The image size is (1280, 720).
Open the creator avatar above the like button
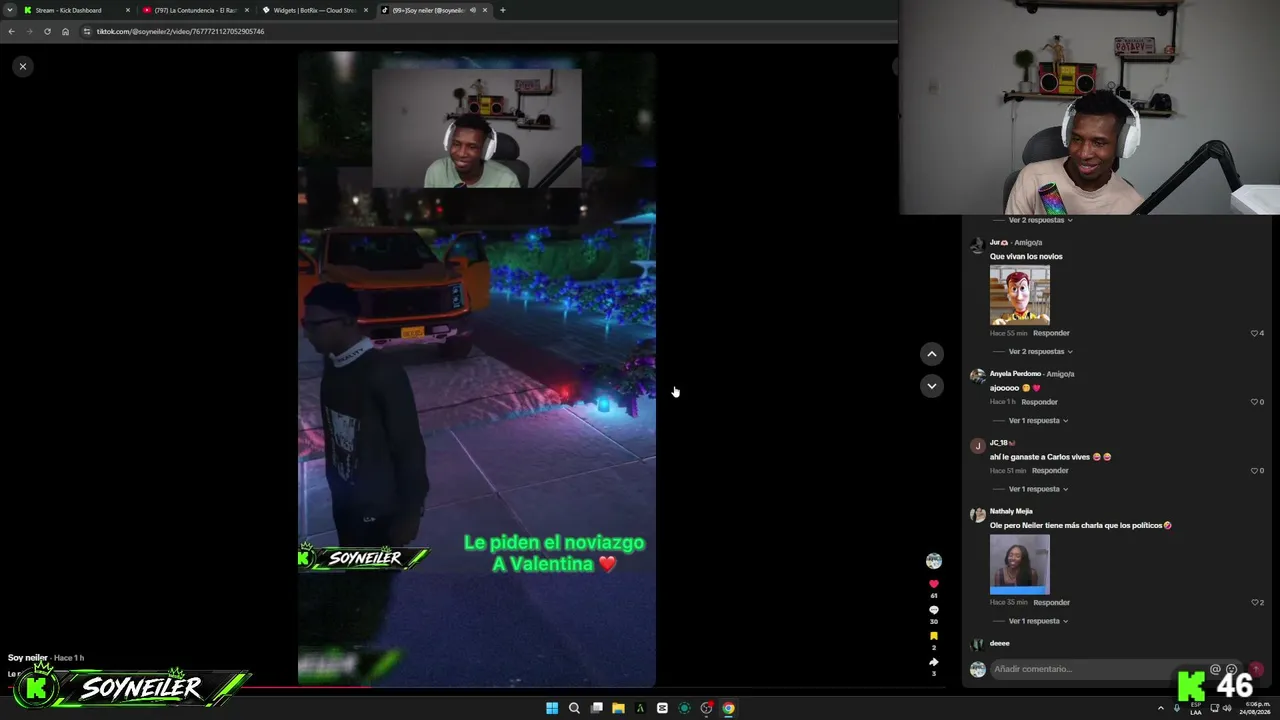tap(934, 561)
